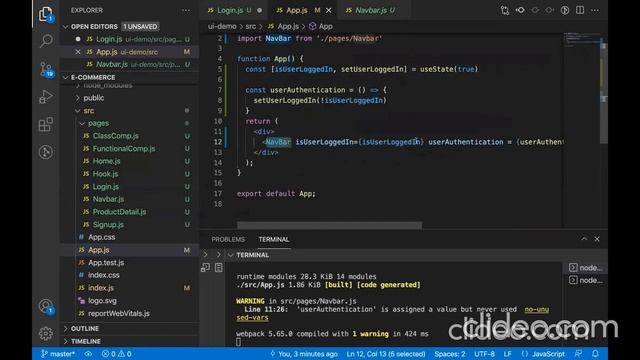Open the Manage gear icon
This screenshot has height=360, width=640.
click(46, 333)
